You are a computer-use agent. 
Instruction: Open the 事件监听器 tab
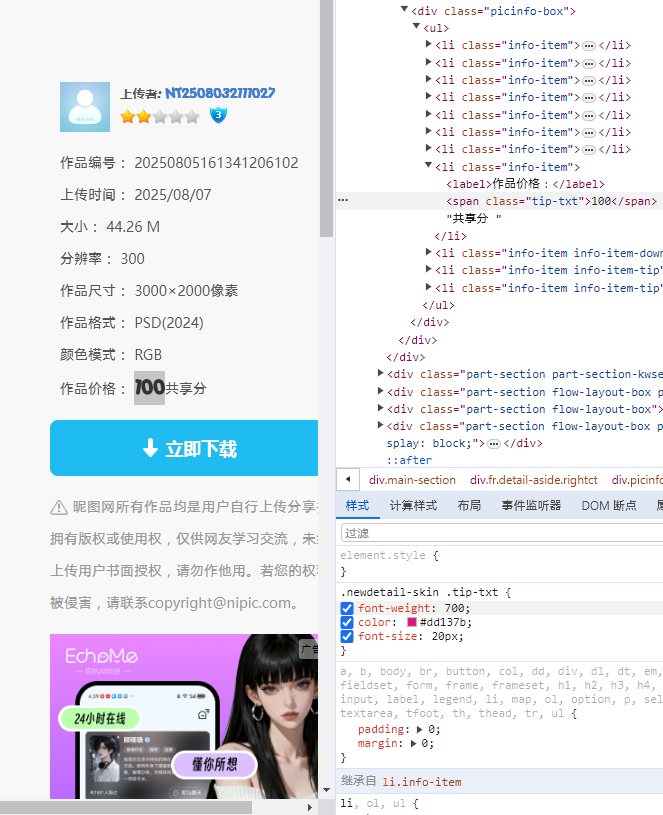click(x=531, y=506)
